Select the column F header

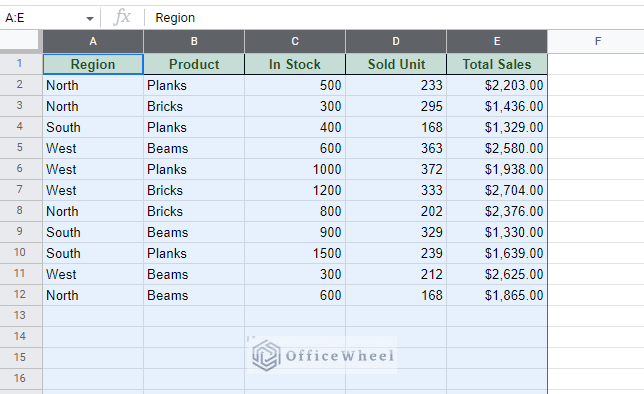(598, 41)
